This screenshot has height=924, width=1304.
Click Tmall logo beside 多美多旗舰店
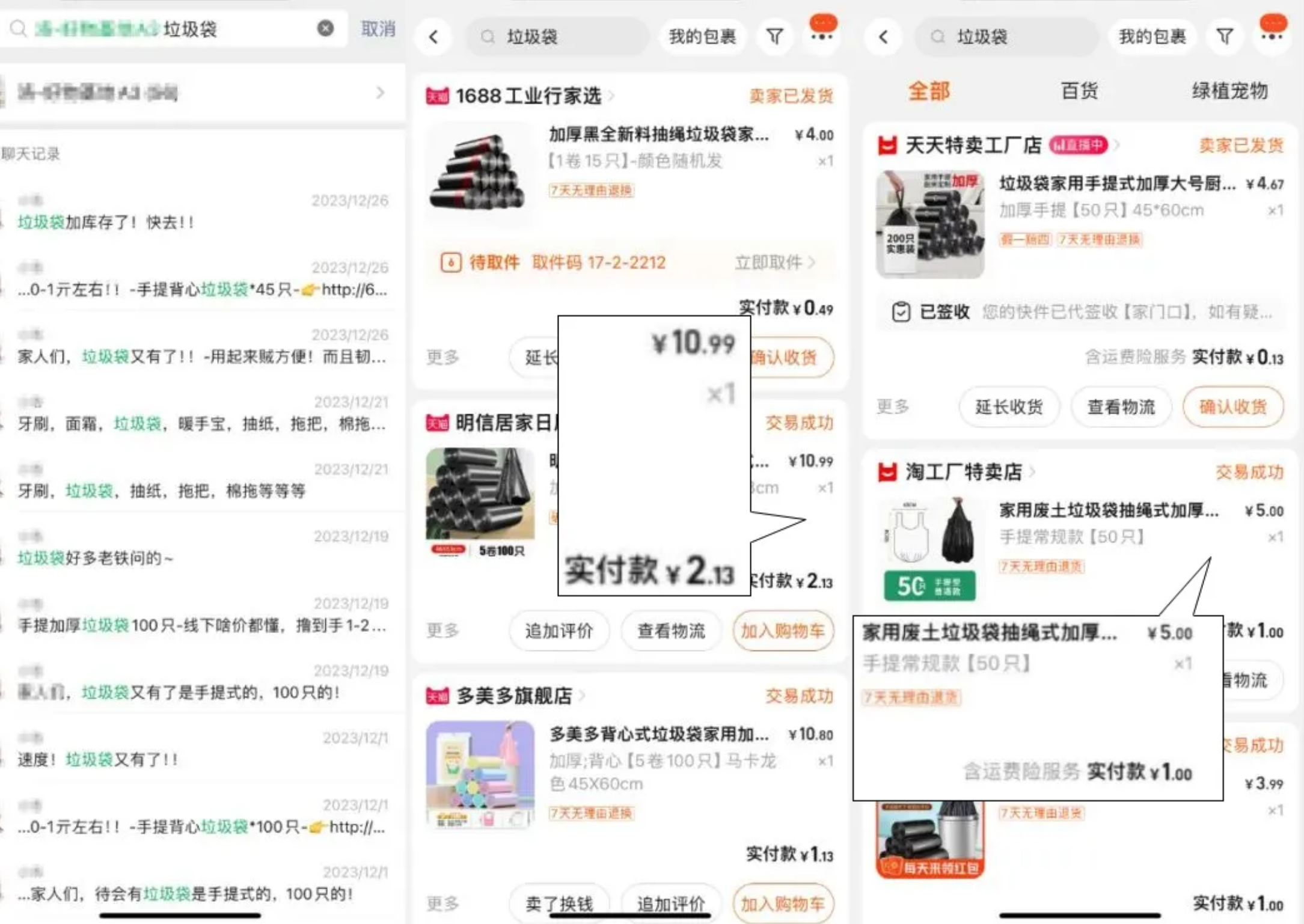pyautogui.click(x=437, y=696)
